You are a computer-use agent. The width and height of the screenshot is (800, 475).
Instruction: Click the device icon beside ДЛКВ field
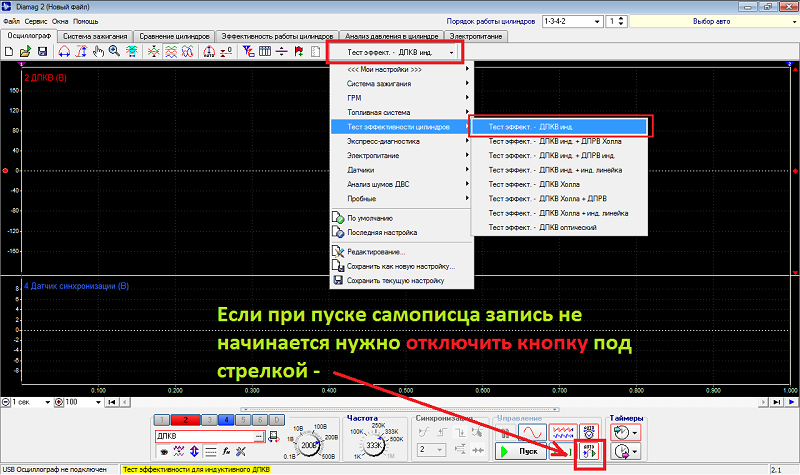(x=274, y=437)
